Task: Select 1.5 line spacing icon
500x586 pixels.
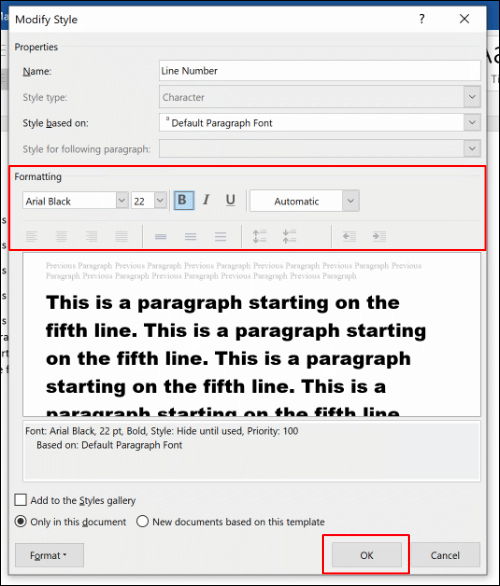Action: click(190, 236)
